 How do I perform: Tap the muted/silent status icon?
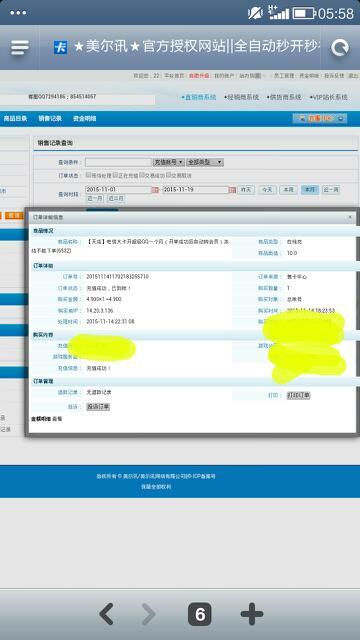point(256,13)
